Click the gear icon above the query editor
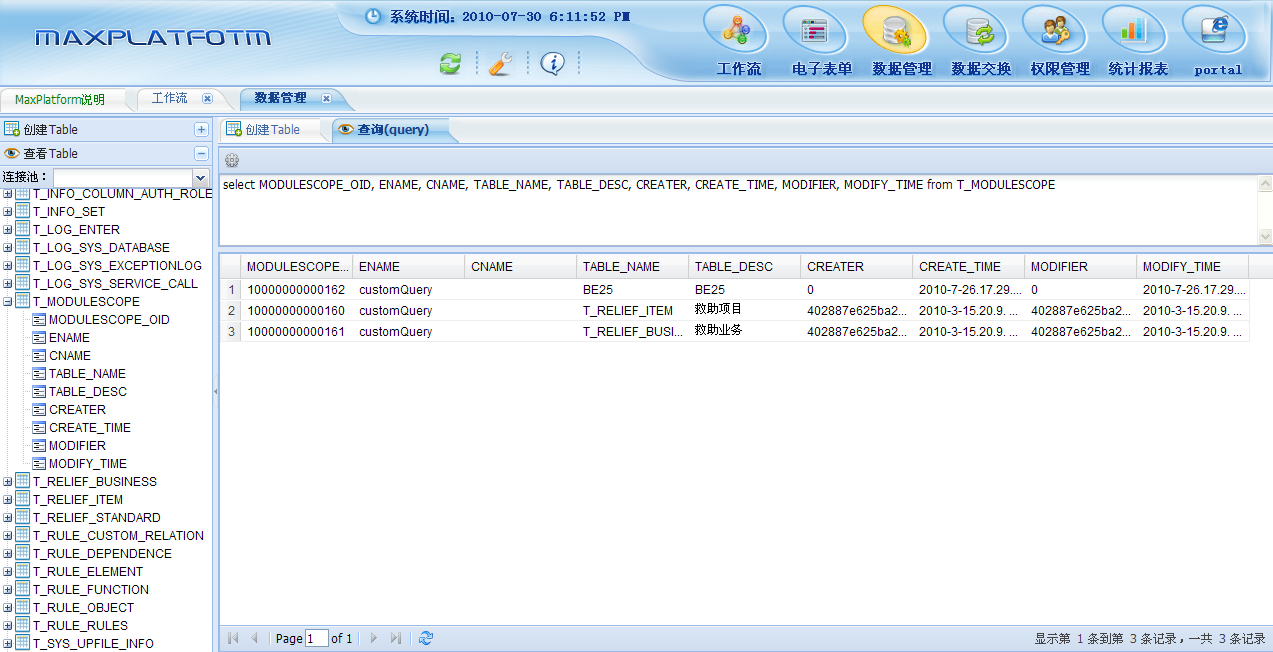This screenshot has width=1273, height=652. click(x=232, y=160)
